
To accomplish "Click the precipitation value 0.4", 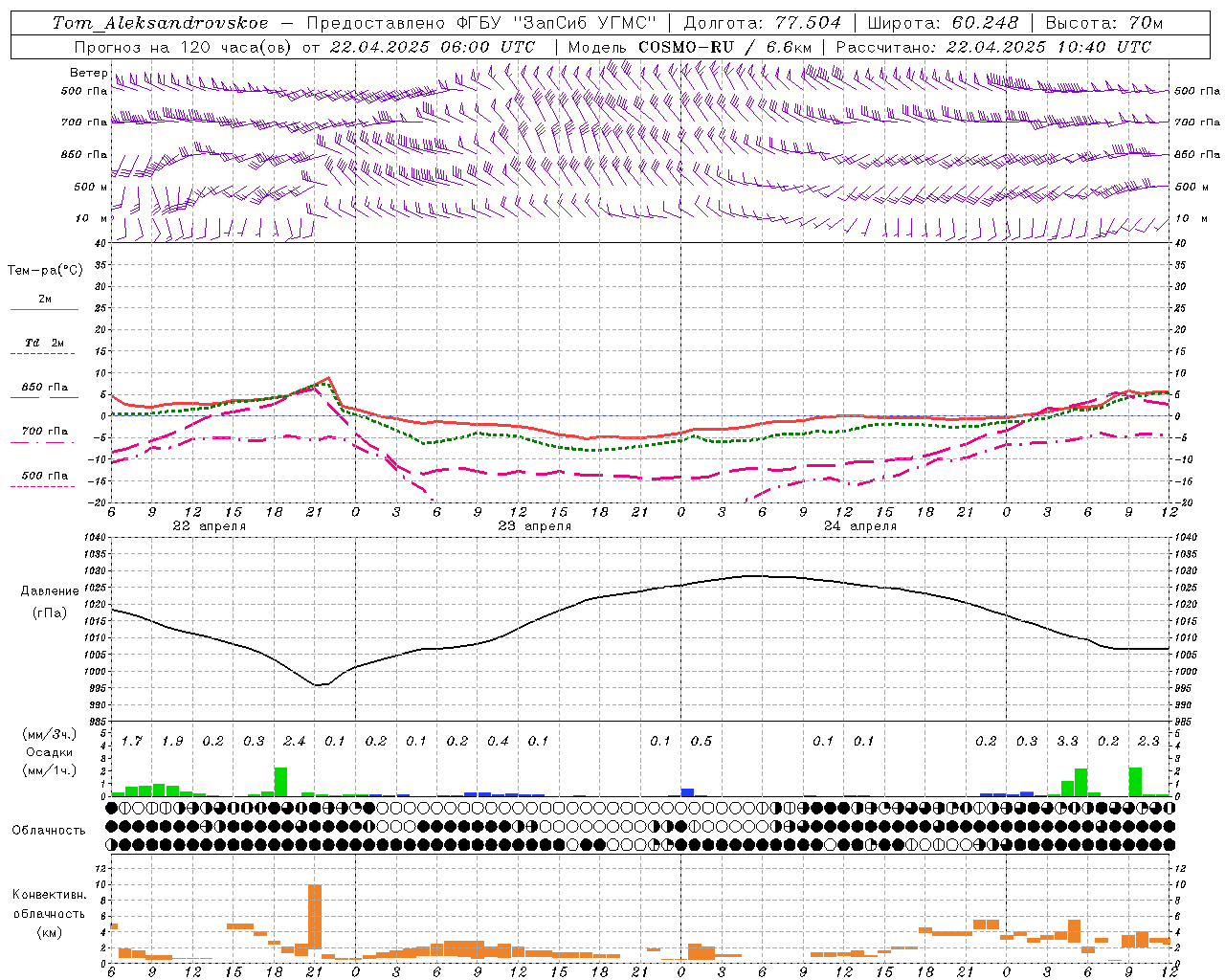I will click(x=498, y=741).
